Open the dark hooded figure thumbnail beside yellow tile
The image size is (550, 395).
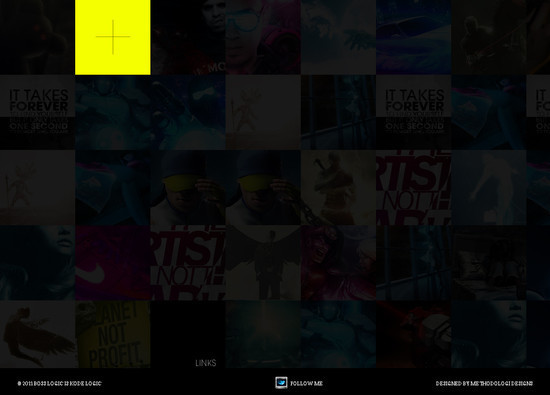pyautogui.click(x=38, y=37)
